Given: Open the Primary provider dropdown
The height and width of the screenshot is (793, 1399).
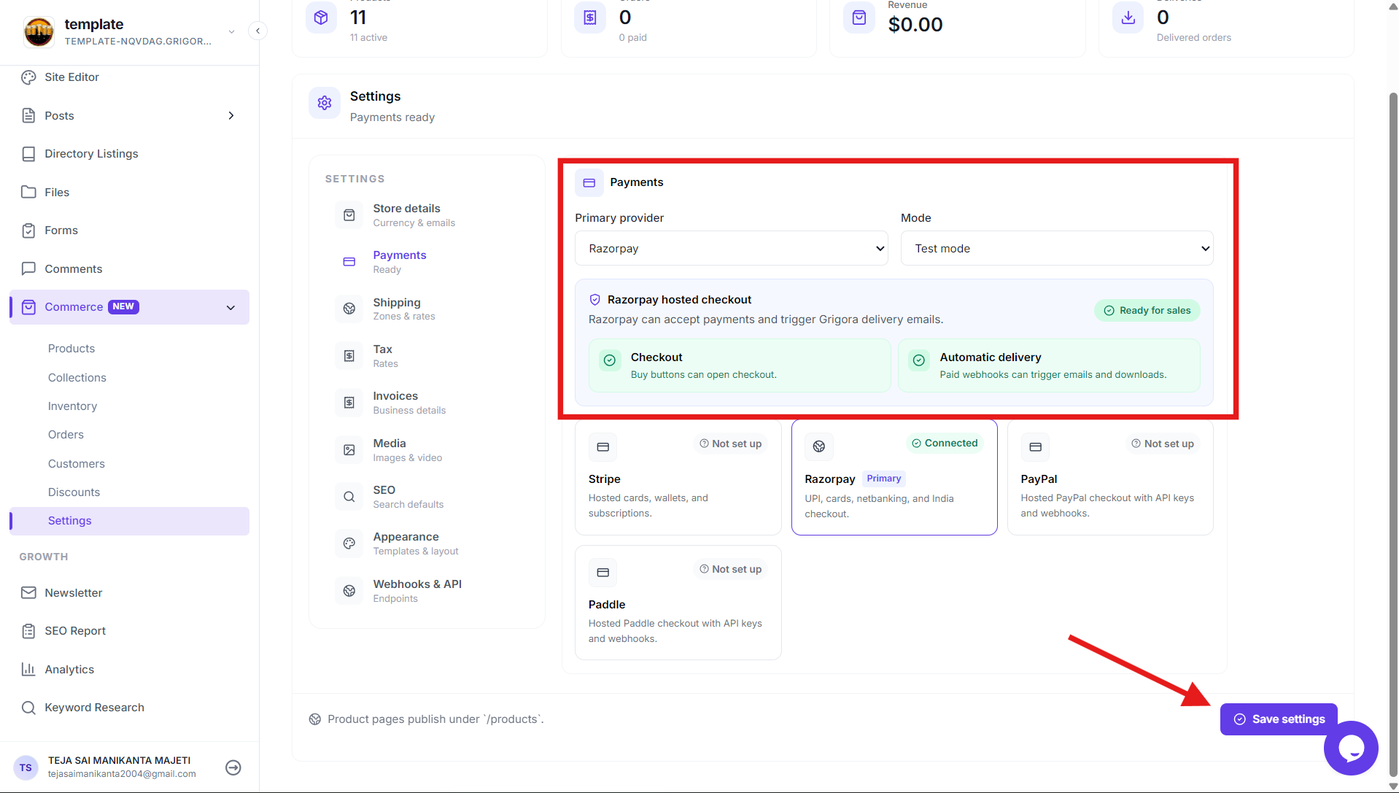Looking at the screenshot, I should (731, 248).
